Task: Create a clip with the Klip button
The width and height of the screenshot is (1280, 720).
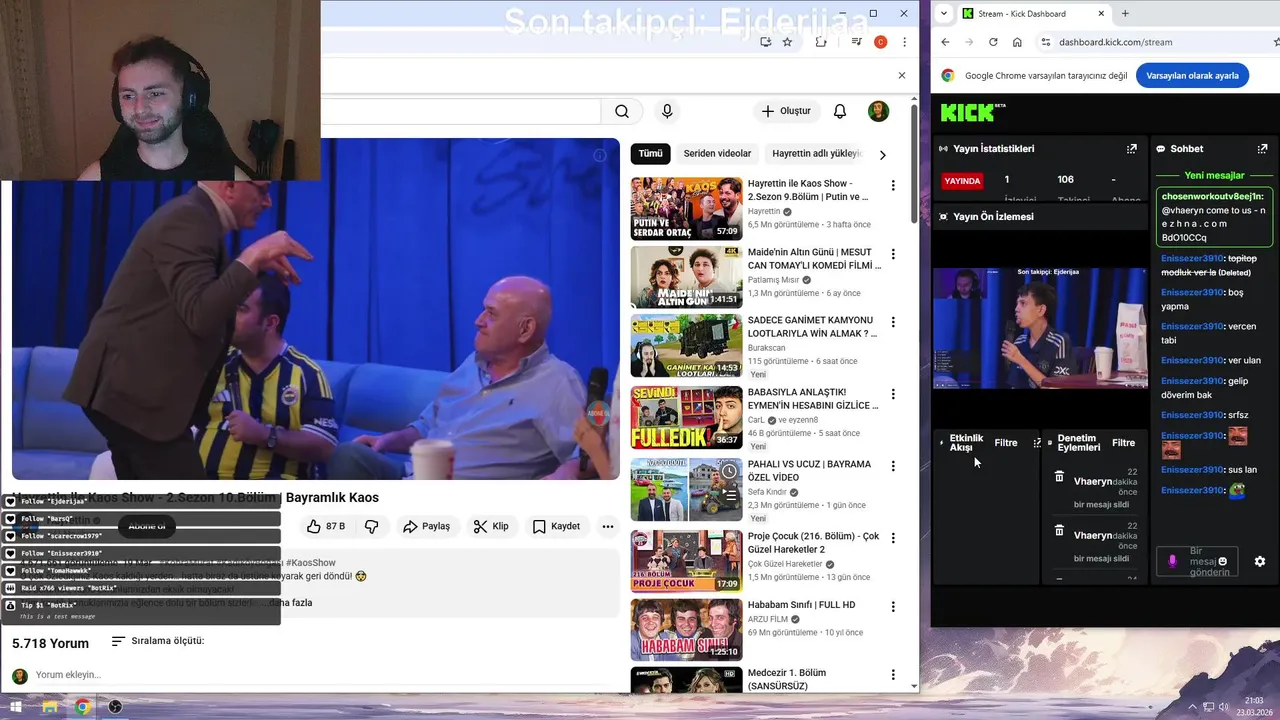Action: pyautogui.click(x=491, y=526)
